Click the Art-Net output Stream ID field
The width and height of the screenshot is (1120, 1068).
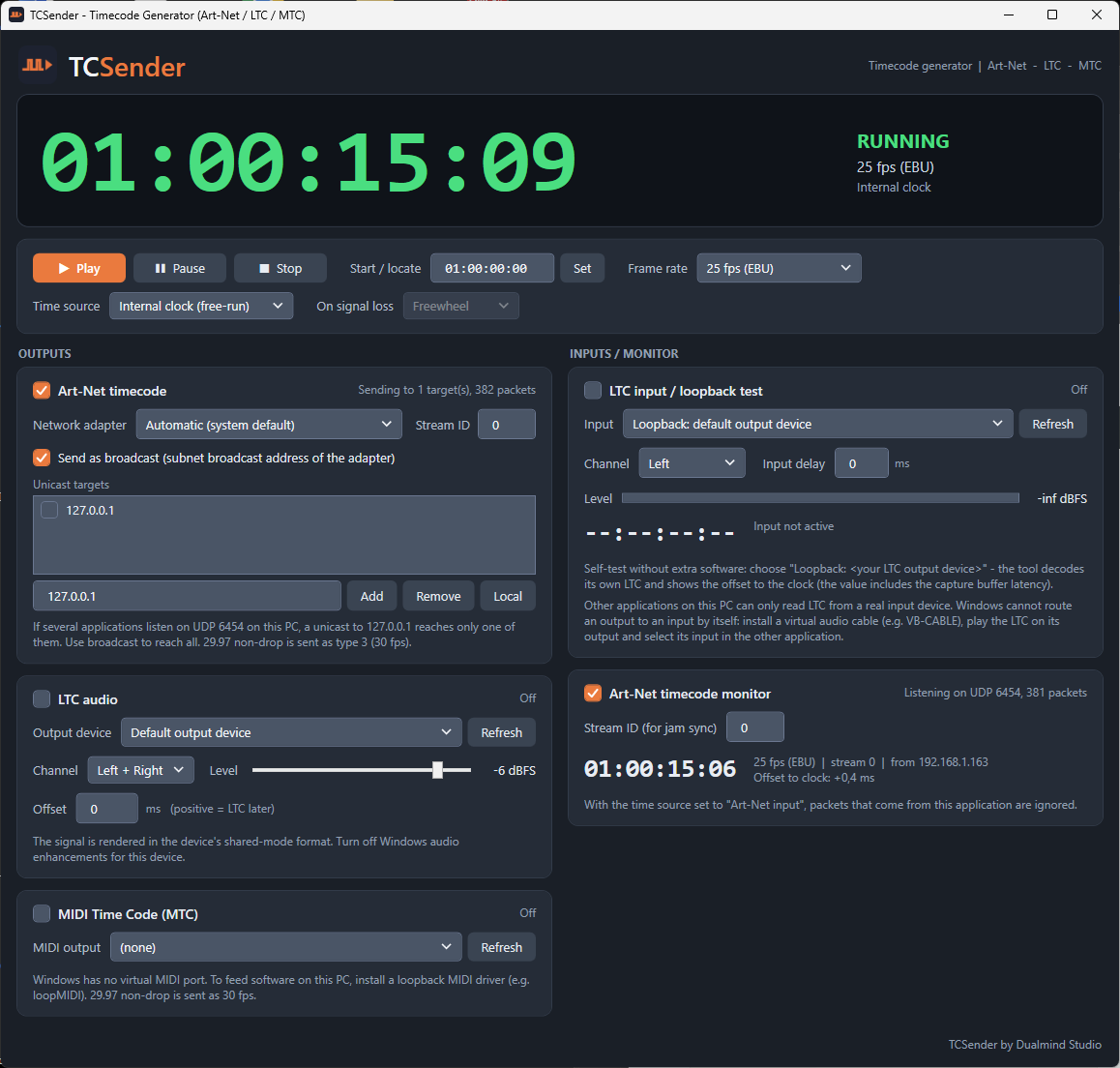(507, 425)
